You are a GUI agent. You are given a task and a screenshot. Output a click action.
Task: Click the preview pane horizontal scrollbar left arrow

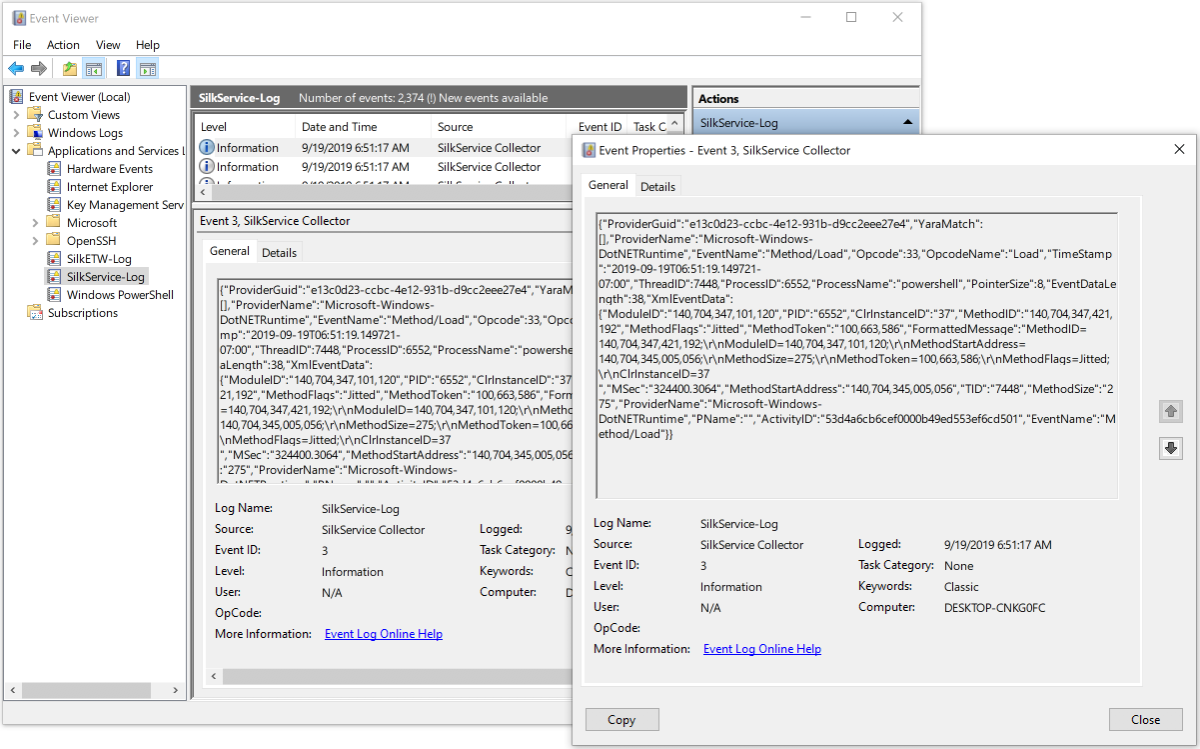[214, 676]
